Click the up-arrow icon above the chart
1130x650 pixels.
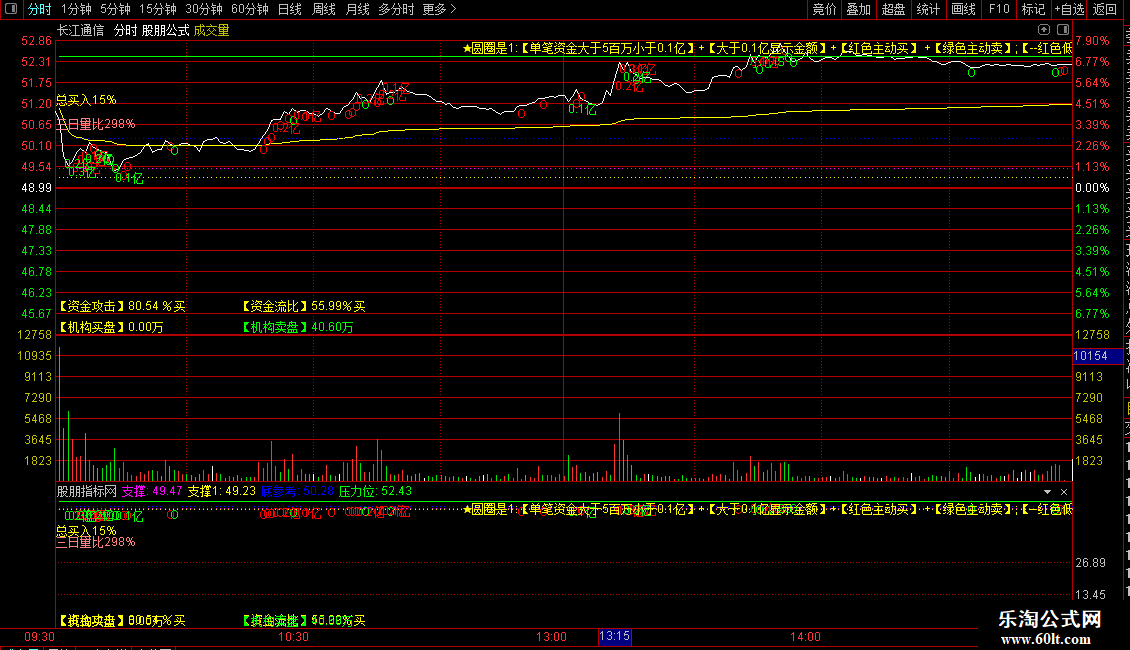click(1044, 30)
